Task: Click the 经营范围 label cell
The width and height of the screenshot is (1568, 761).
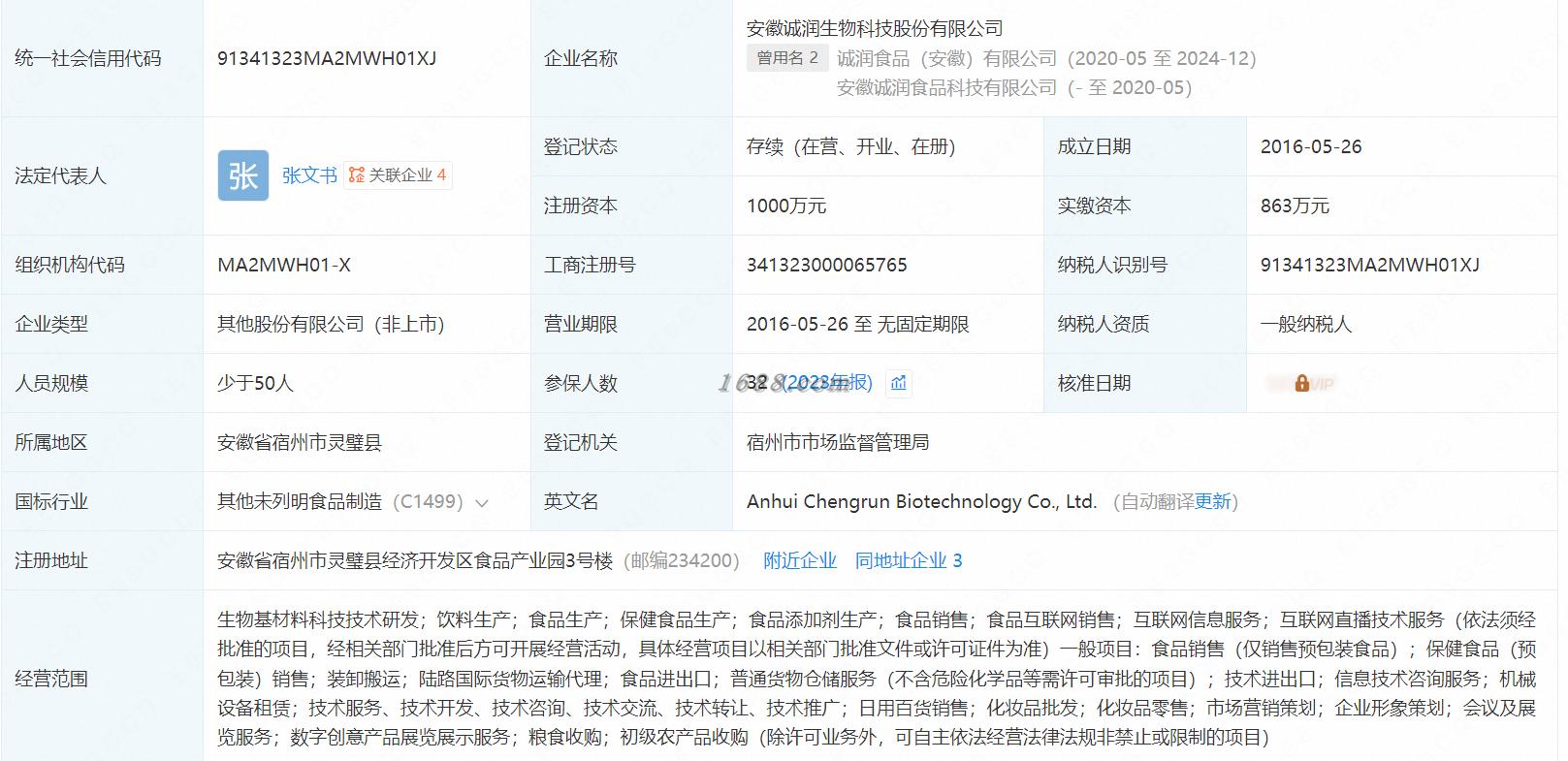Action: click(x=102, y=678)
